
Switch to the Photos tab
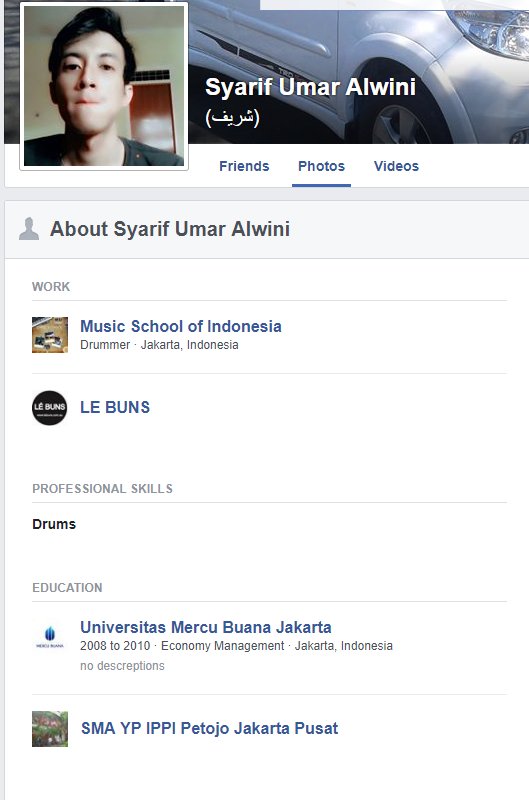point(321,166)
